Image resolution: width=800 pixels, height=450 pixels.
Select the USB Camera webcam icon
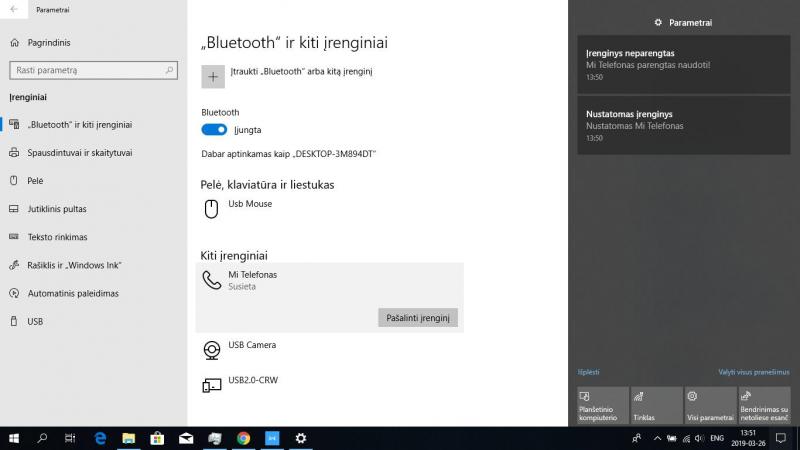point(212,351)
